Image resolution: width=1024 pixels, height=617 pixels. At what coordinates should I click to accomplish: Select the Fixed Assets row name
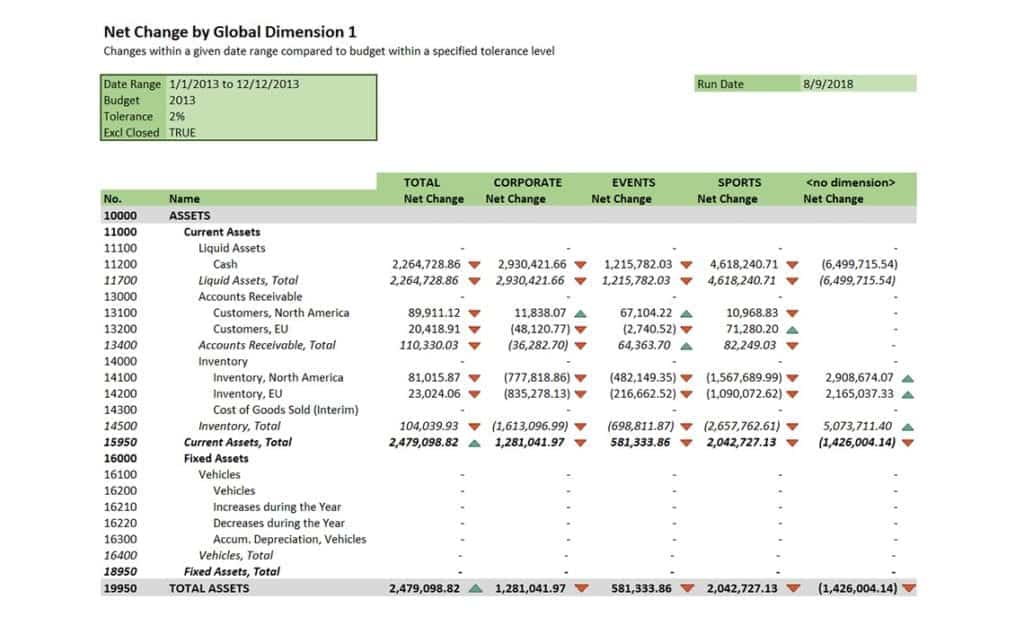[x=216, y=459]
